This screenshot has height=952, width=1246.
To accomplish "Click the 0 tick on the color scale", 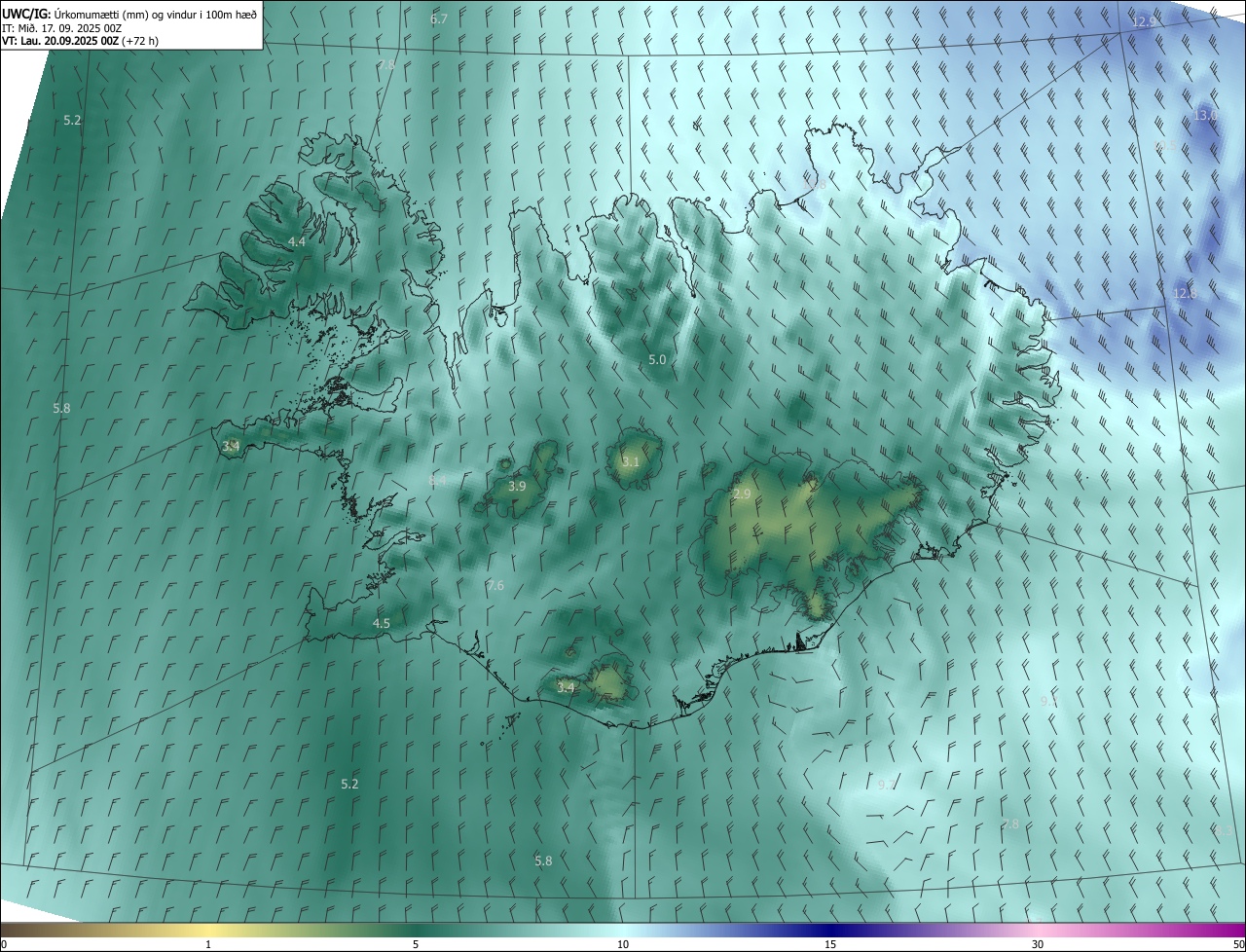I will [x=4, y=944].
